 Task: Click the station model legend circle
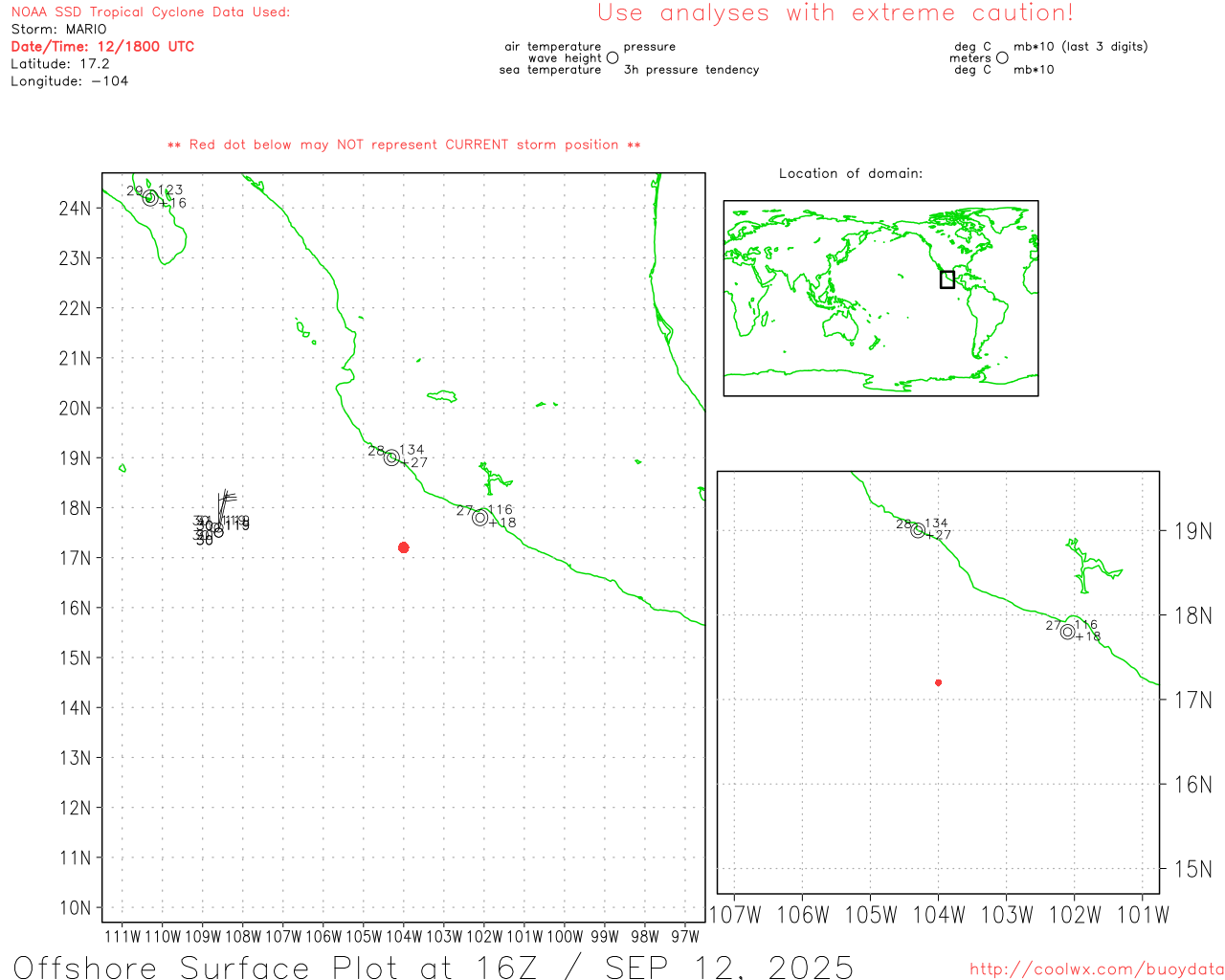point(612,57)
